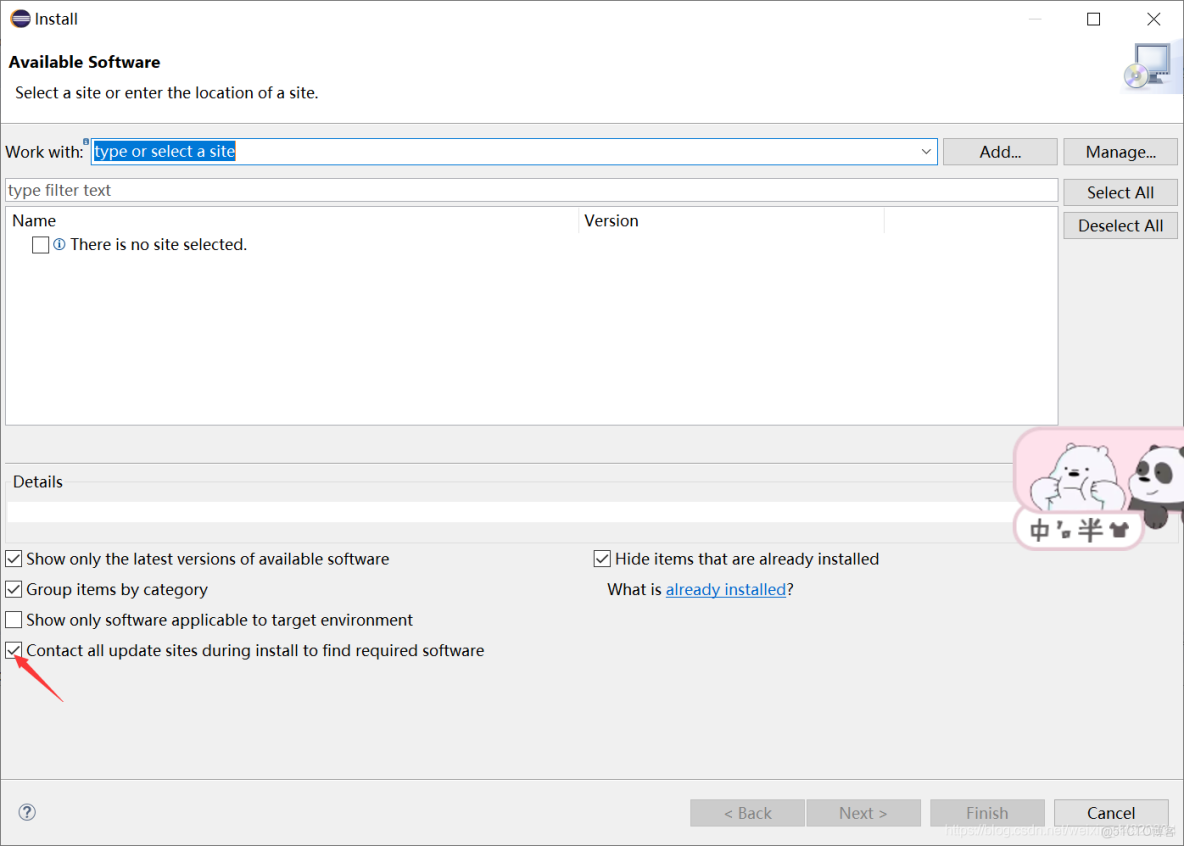This screenshot has height=846, width=1184.
Task: Uncheck Contact all update sites option
Action: pos(14,651)
